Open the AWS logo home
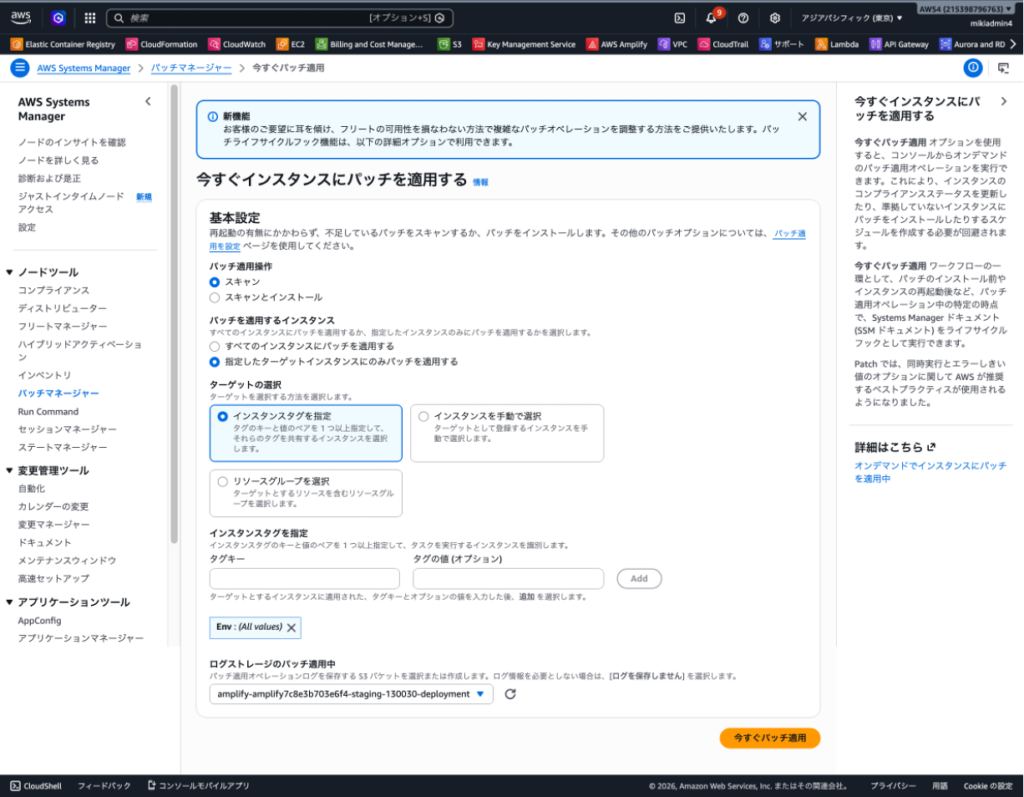Screen dimensions: 1024x797 click(21, 18)
